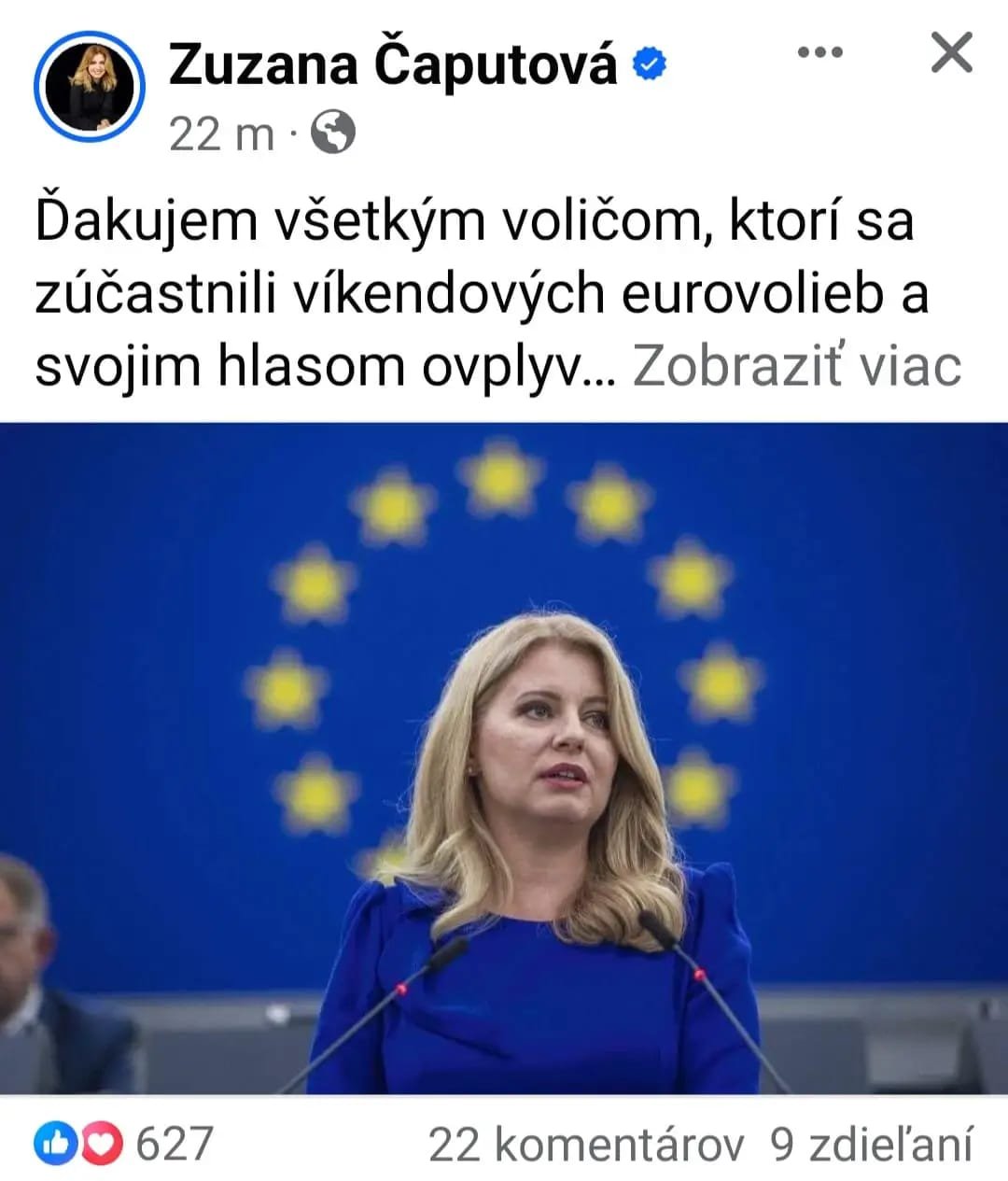
Task: Open the post photo with EU flag
Action: (x=504, y=758)
